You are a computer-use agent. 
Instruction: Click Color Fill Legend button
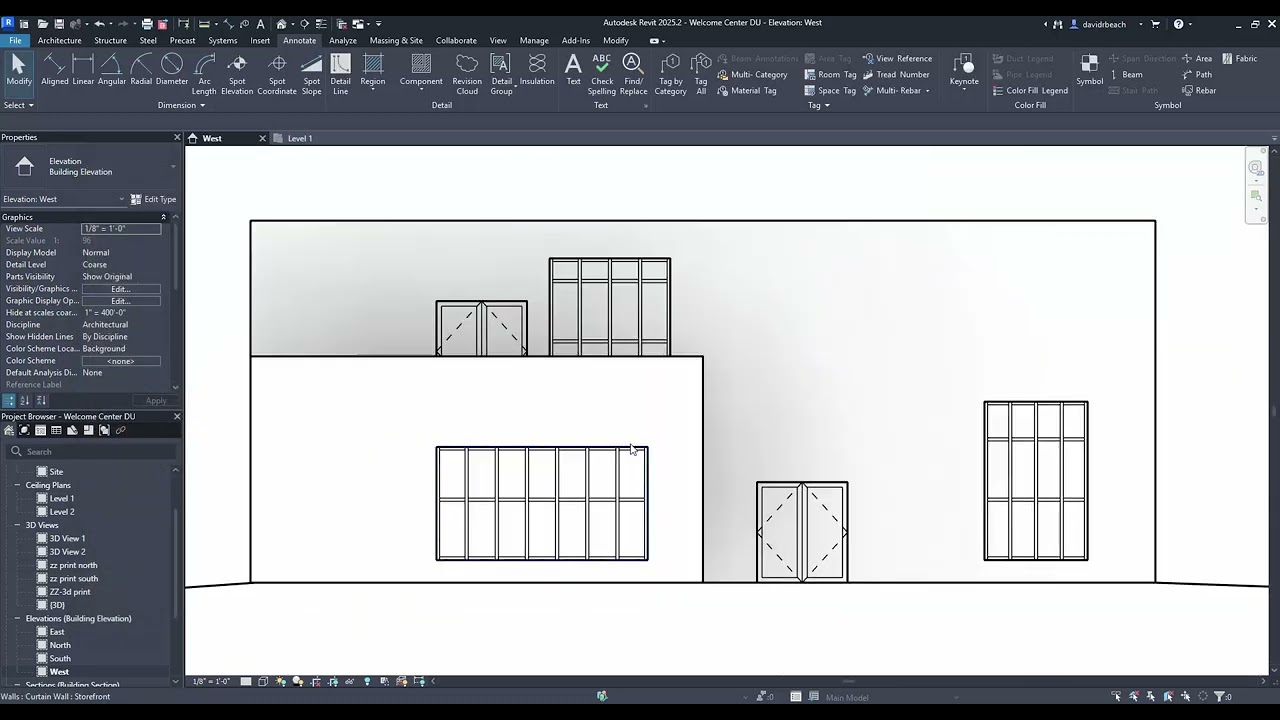click(x=1030, y=90)
